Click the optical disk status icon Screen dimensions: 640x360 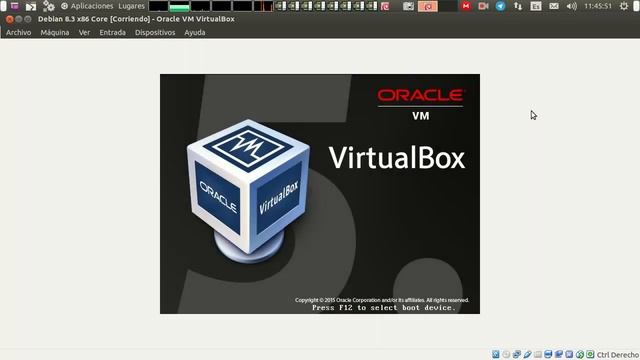tap(506, 354)
